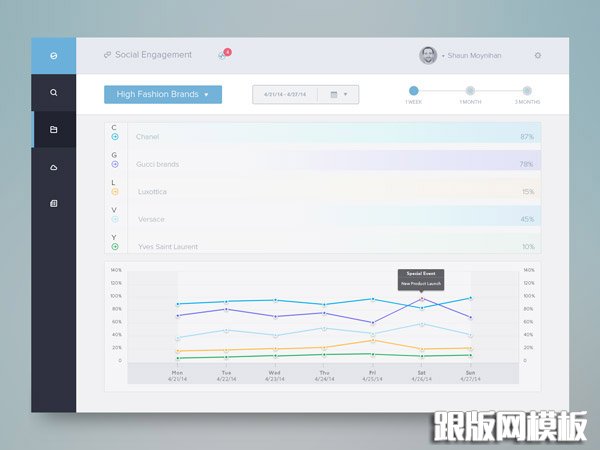Select the folder icon in the sidebar

click(x=54, y=129)
